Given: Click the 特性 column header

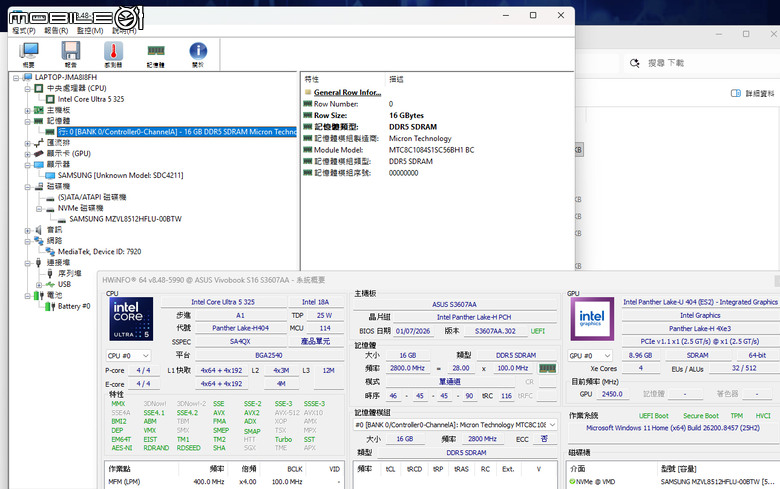Looking at the screenshot, I should click(x=312, y=79).
